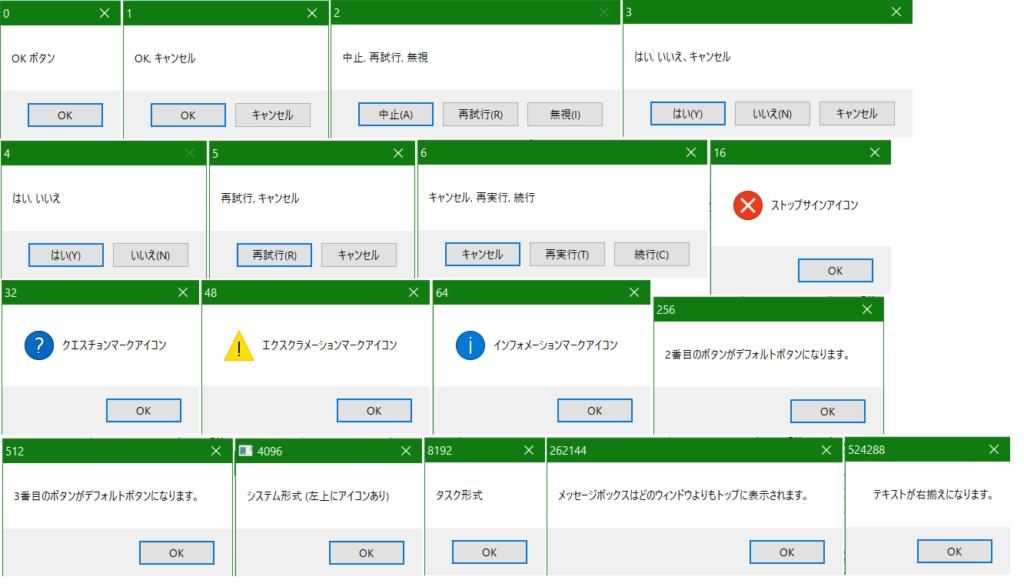Close dialog 4096 with X button

coord(406,451)
